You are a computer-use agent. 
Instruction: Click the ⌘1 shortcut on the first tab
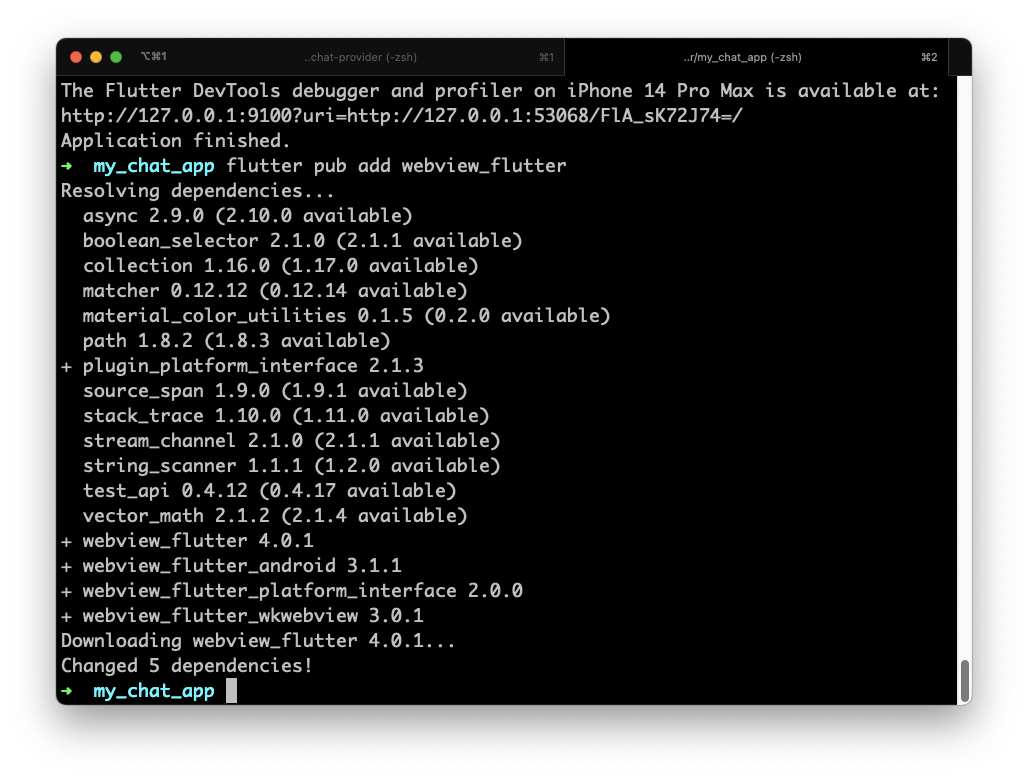pos(546,57)
